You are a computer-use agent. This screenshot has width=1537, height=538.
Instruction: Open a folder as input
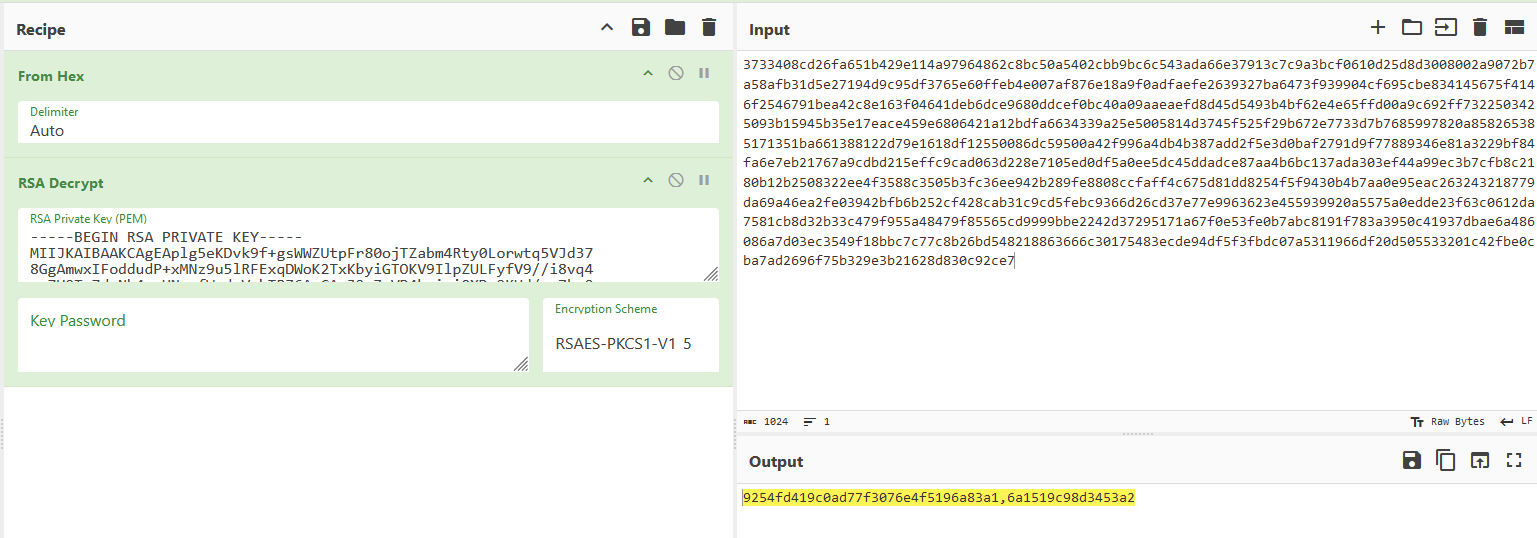coord(1412,28)
